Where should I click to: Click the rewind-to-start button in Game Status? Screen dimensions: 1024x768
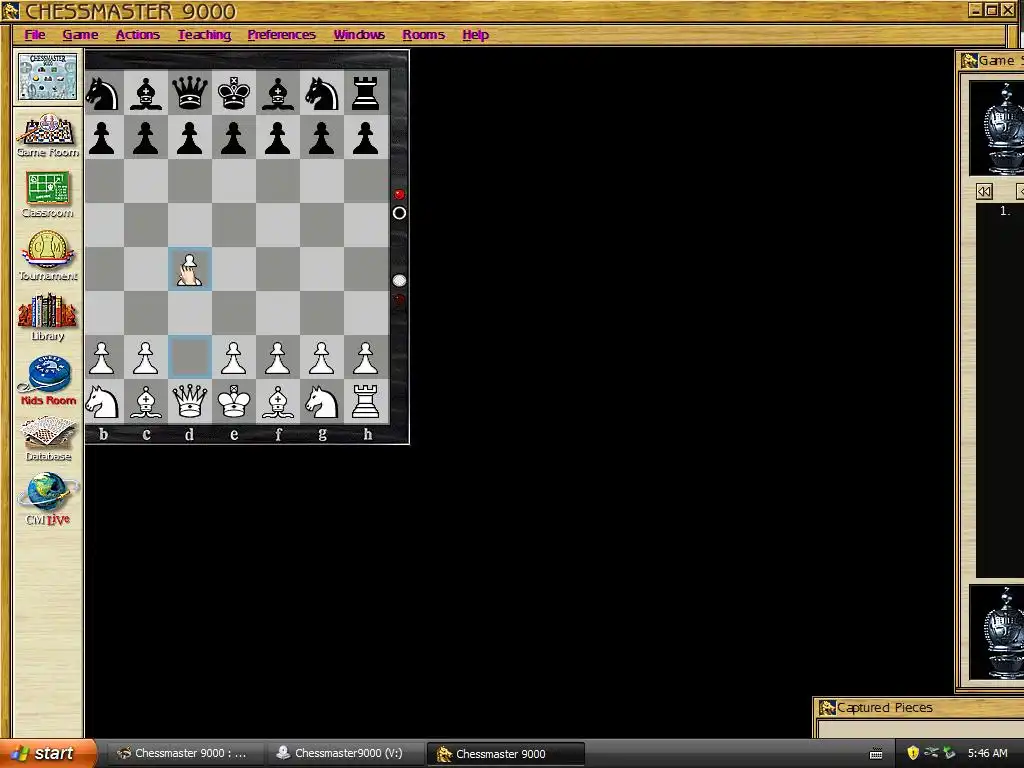pyautogui.click(x=984, y=191)
